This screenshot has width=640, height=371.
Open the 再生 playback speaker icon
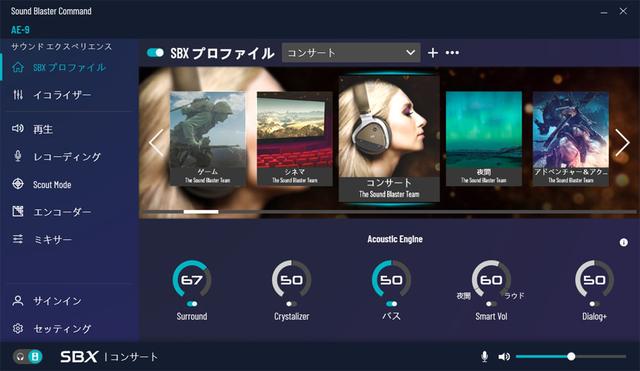[x=18, y=129]
